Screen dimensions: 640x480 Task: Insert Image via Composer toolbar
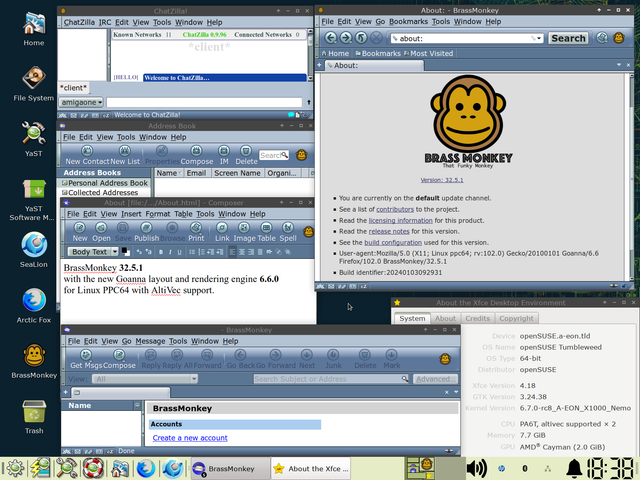(x=244, y=232)
